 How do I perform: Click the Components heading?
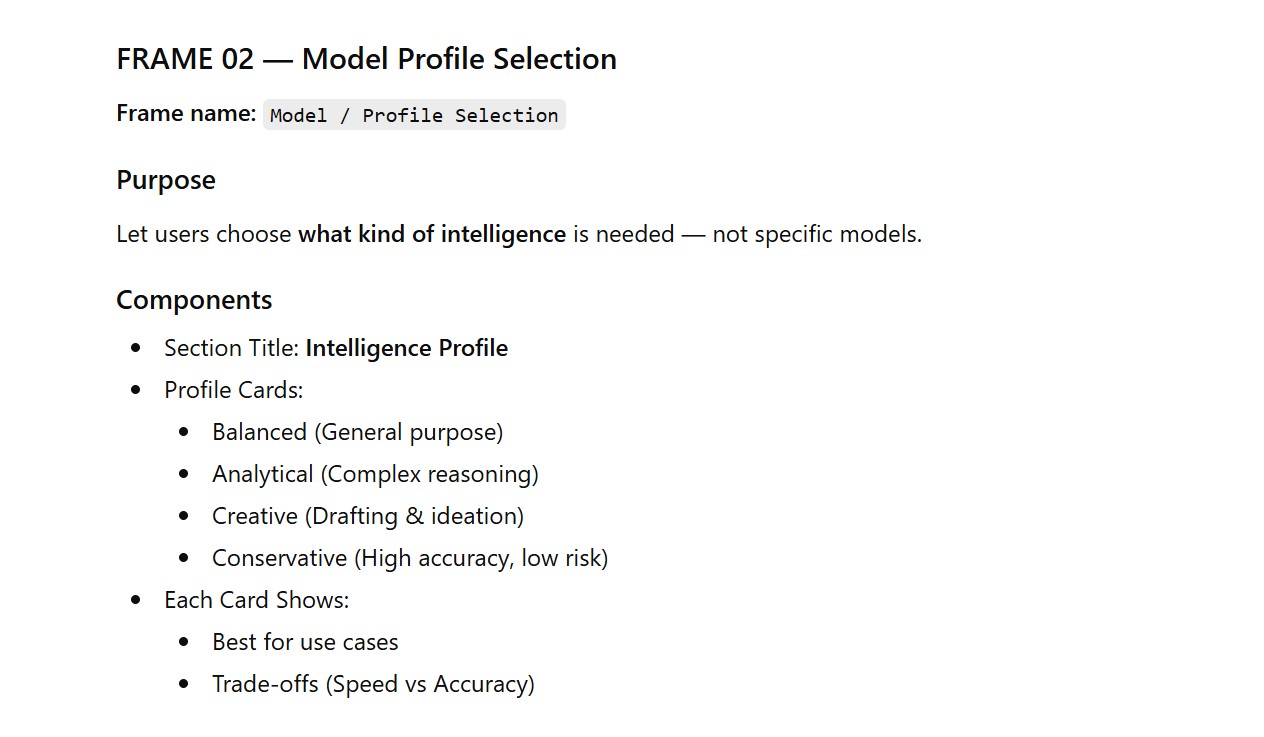click(194, 300)
